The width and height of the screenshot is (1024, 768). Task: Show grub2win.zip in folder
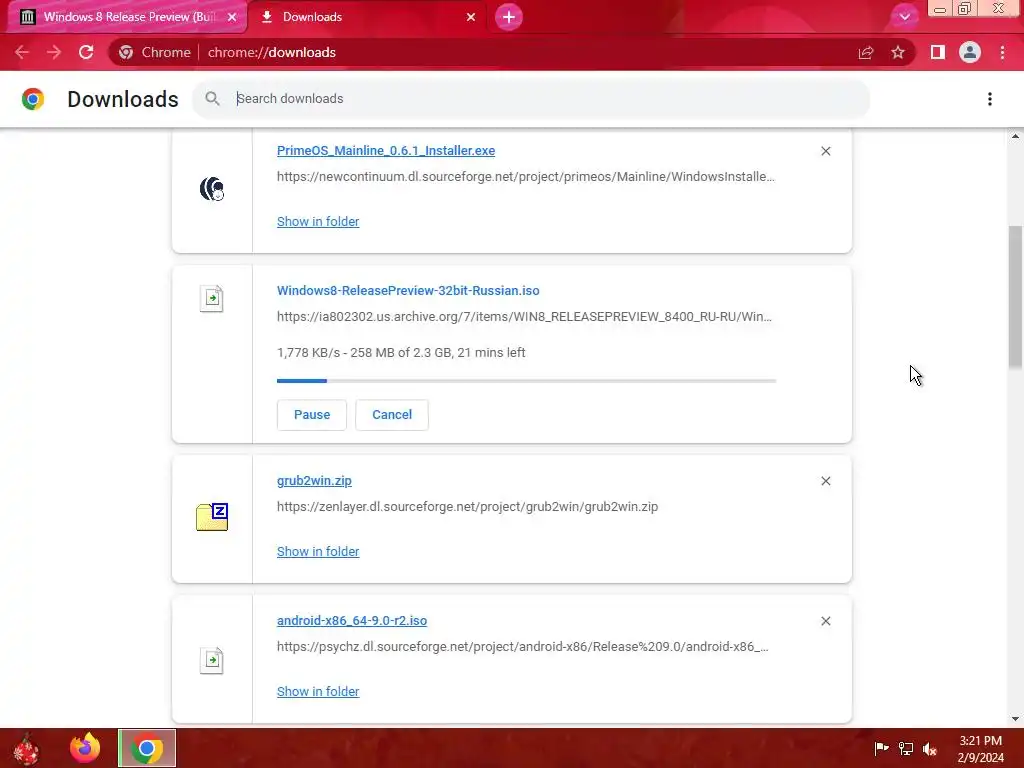pyautogui.click(x=318, y=551)
